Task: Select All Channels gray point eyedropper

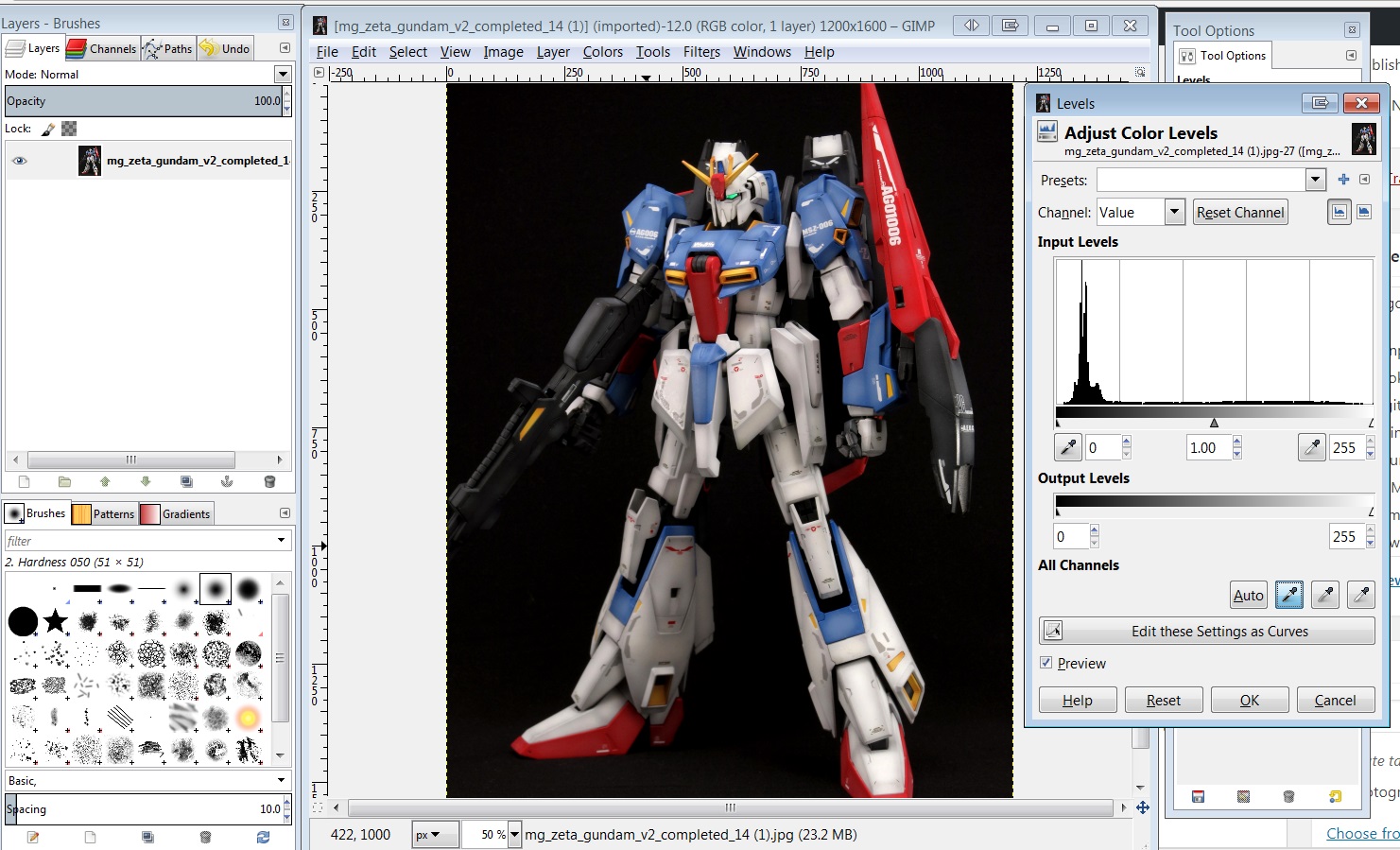Action: (1325, 595)
